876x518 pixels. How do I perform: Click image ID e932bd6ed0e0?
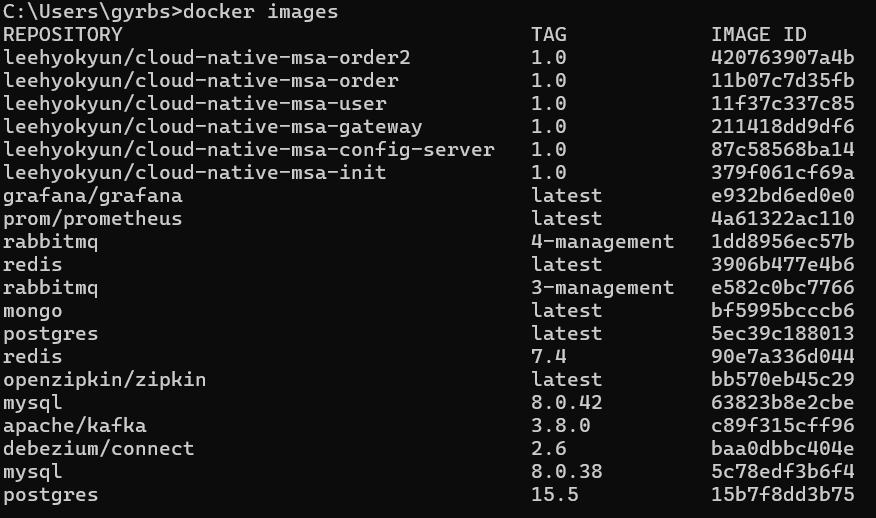point(783,196)
